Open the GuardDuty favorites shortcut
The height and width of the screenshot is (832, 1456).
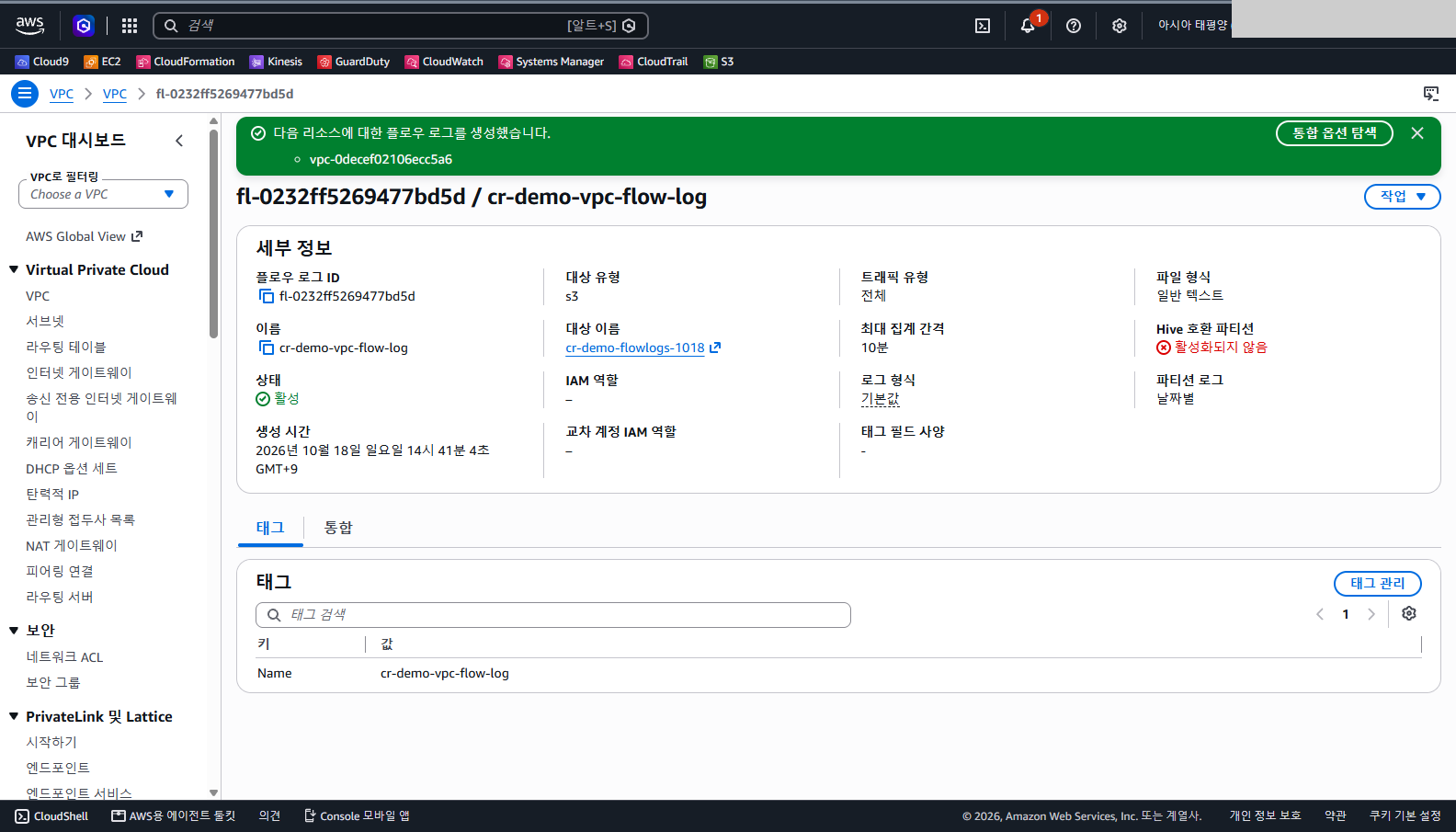pos(354,62)
